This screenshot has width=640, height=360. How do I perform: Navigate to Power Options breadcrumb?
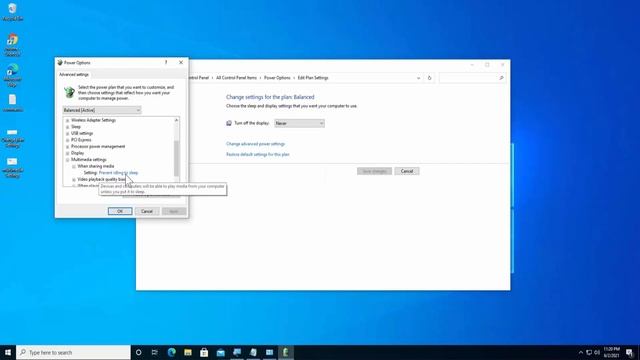[277, 78]
